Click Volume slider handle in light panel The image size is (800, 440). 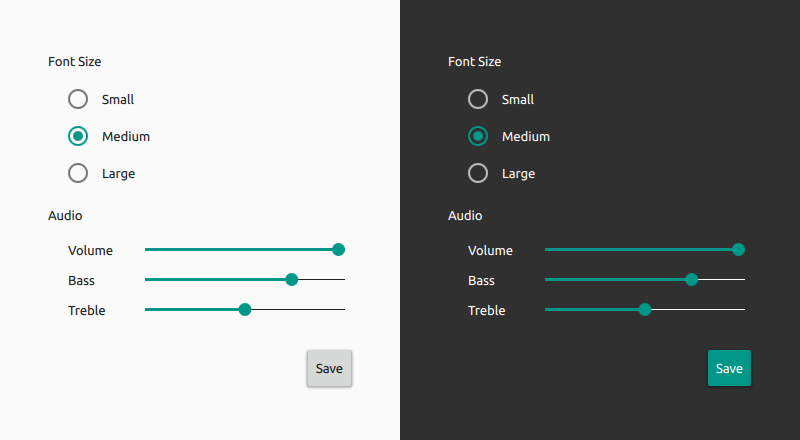[x=338, y=250]
